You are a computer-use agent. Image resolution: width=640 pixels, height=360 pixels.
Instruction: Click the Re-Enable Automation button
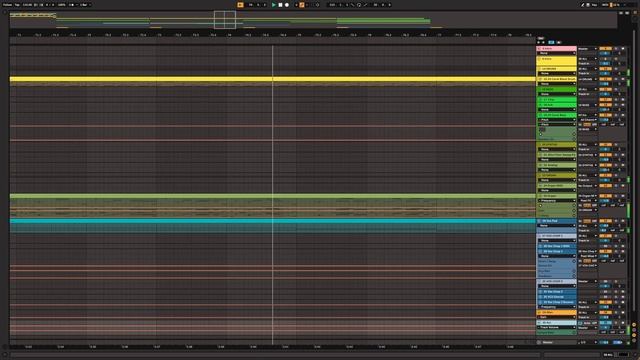coord(307,5)
